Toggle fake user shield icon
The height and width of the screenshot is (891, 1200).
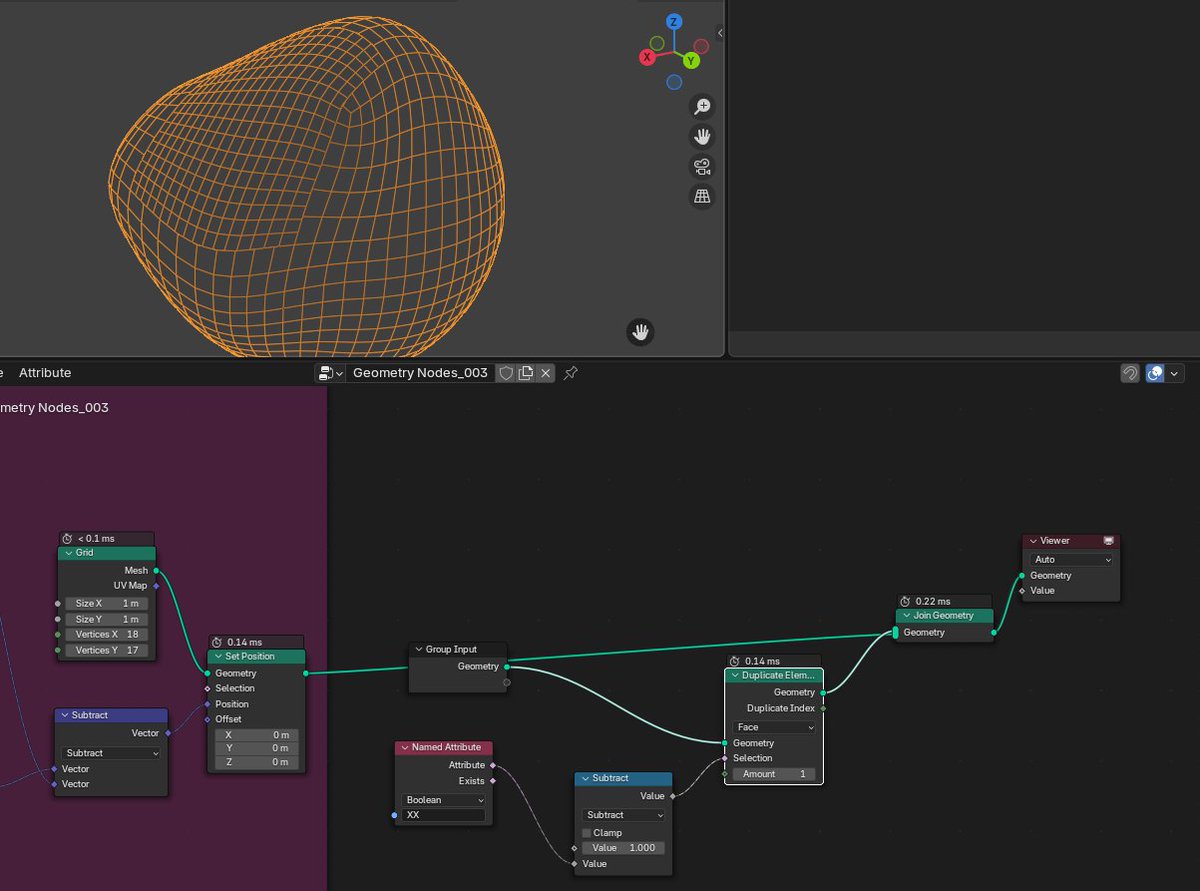click(506, 373)
